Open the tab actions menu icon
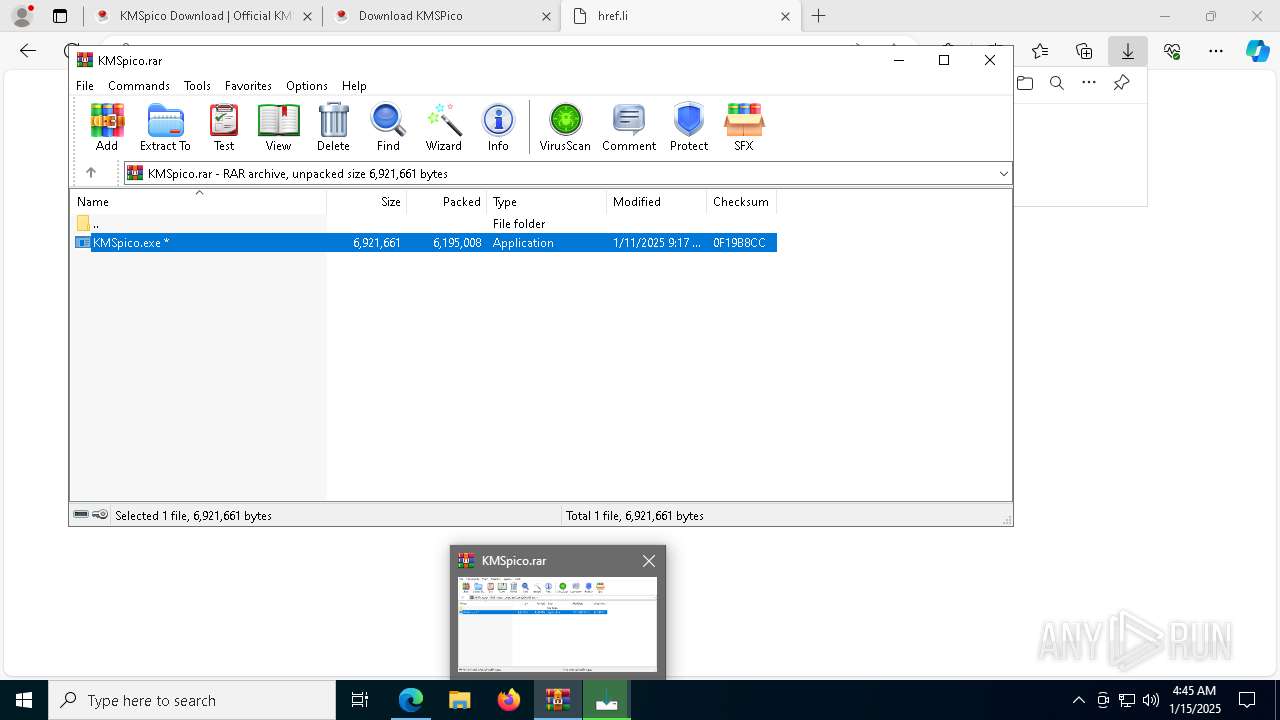The width and height of the screenshot is (1280, 720). (x=60, y=16)
